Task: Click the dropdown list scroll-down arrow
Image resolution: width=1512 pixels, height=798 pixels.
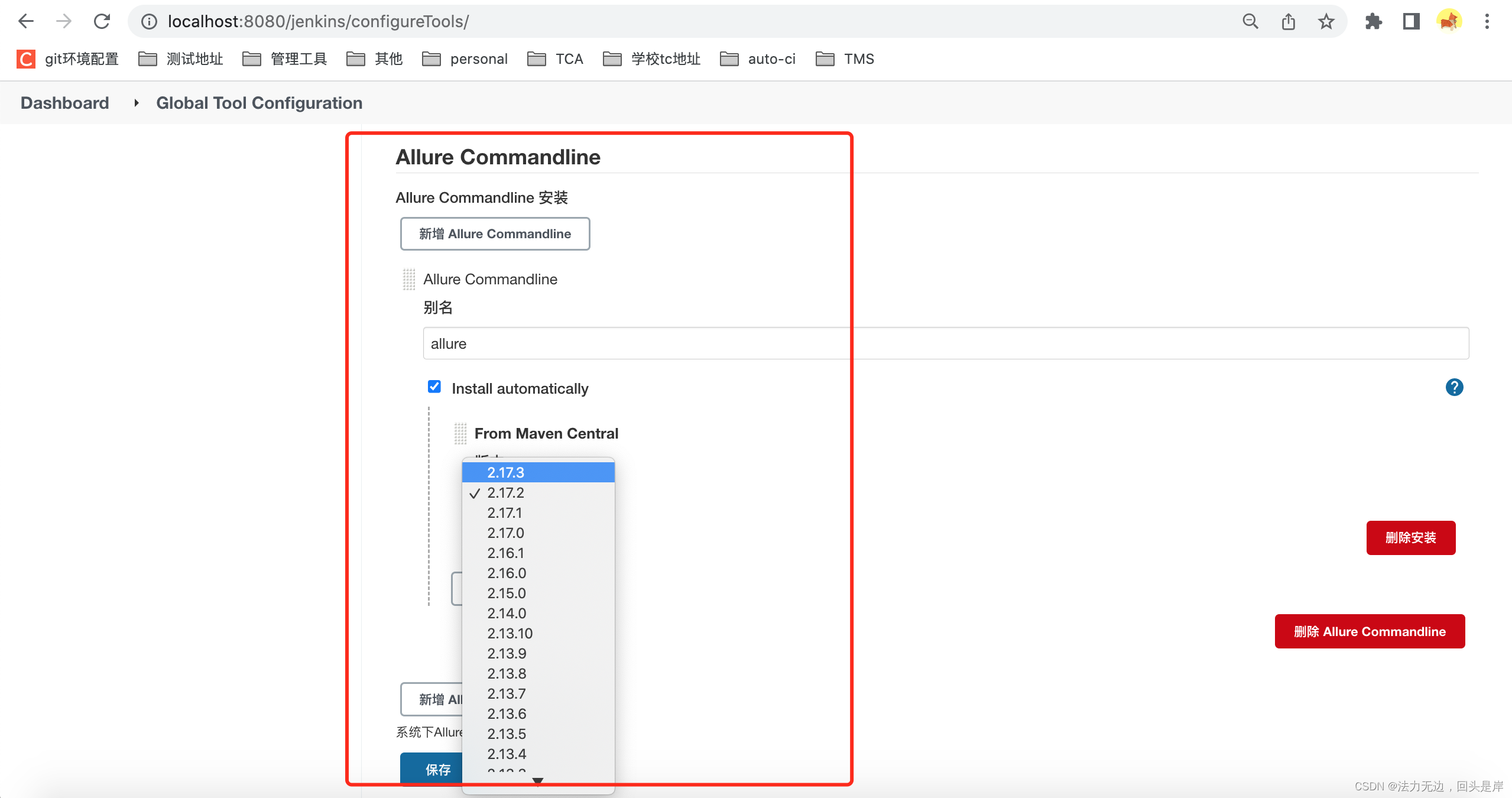Action: coord(538,781)
